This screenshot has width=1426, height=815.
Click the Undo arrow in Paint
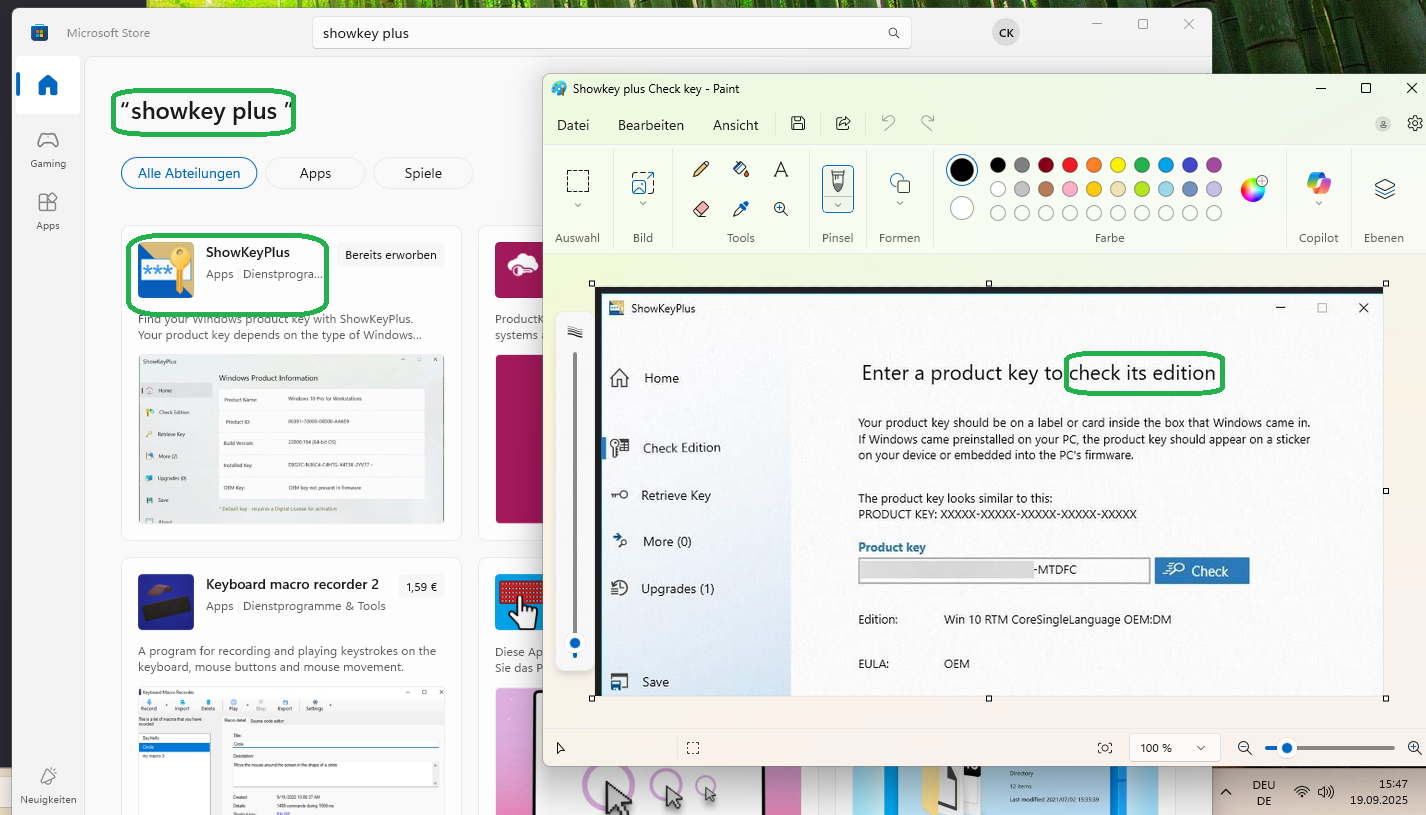click(x=888, y=124)
